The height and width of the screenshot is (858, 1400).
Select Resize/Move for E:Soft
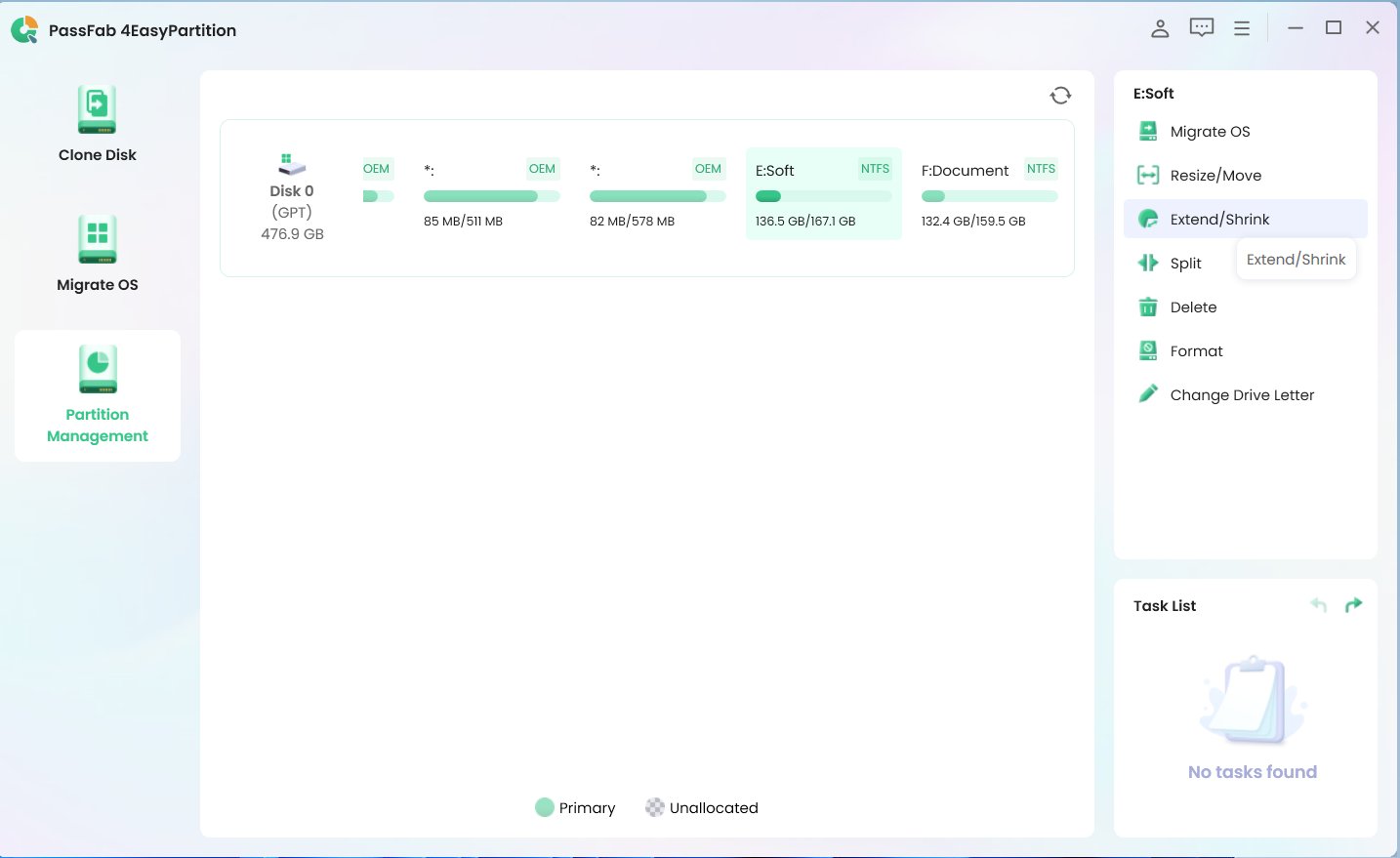point(1215,175)
